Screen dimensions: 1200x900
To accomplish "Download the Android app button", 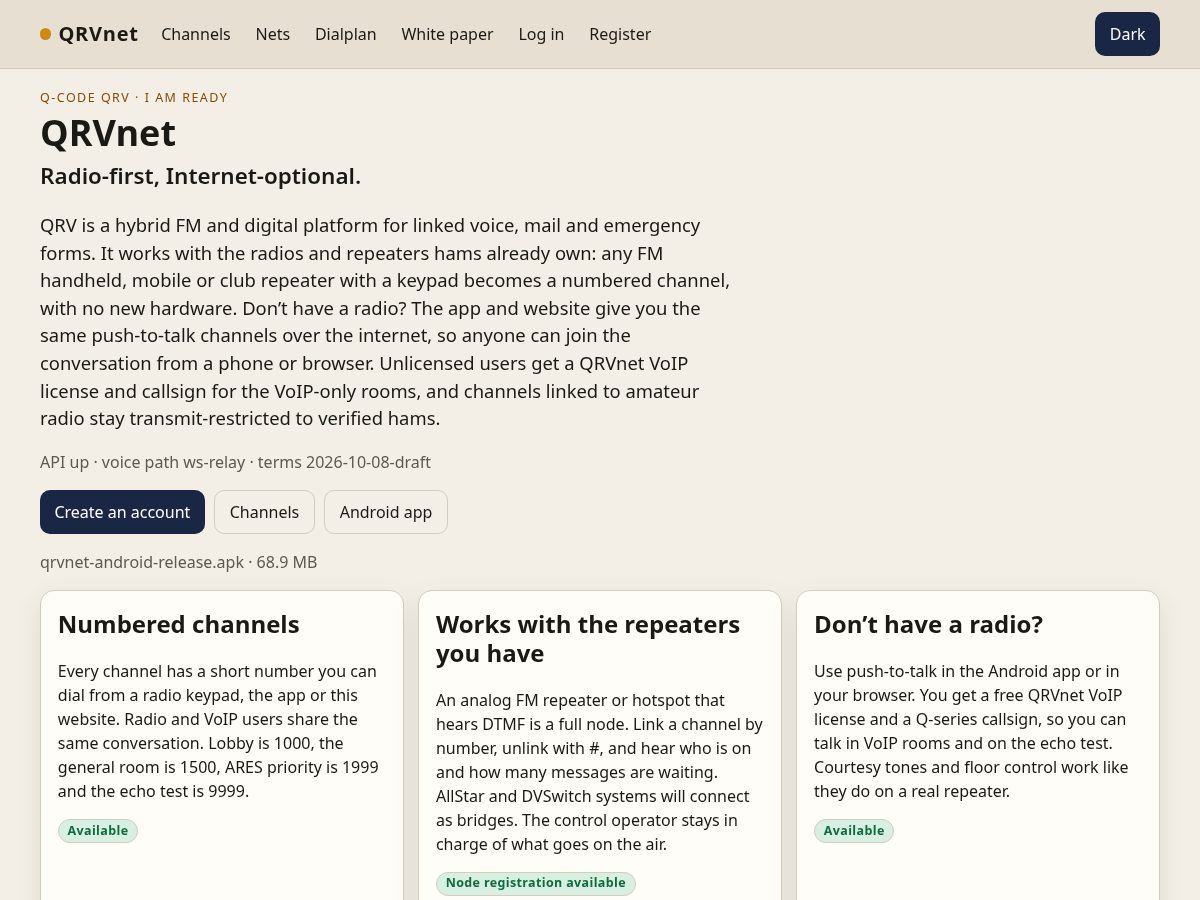I will tap(386, 512).
